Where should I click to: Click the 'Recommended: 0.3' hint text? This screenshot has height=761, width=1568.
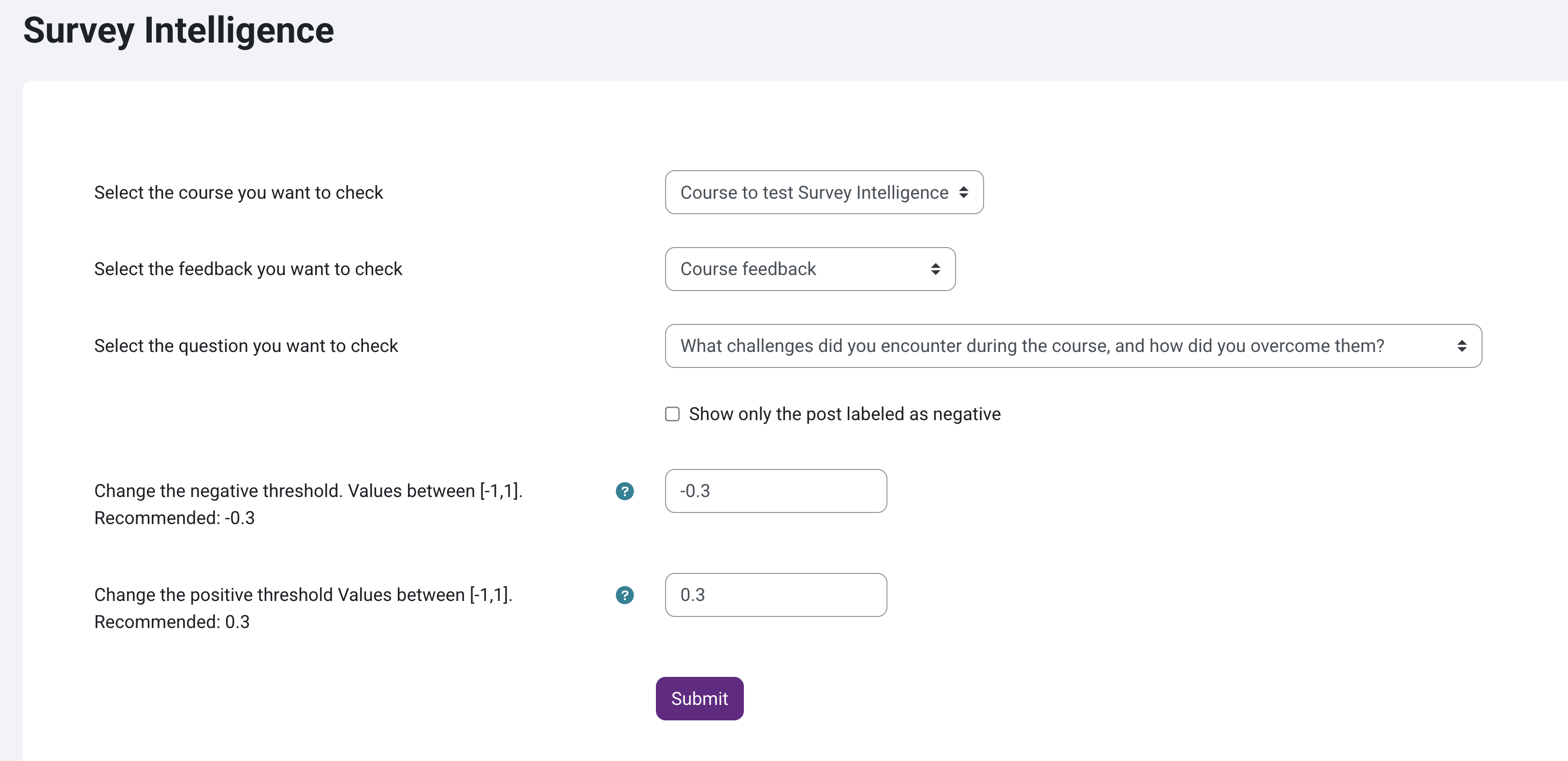click(172, 622)
